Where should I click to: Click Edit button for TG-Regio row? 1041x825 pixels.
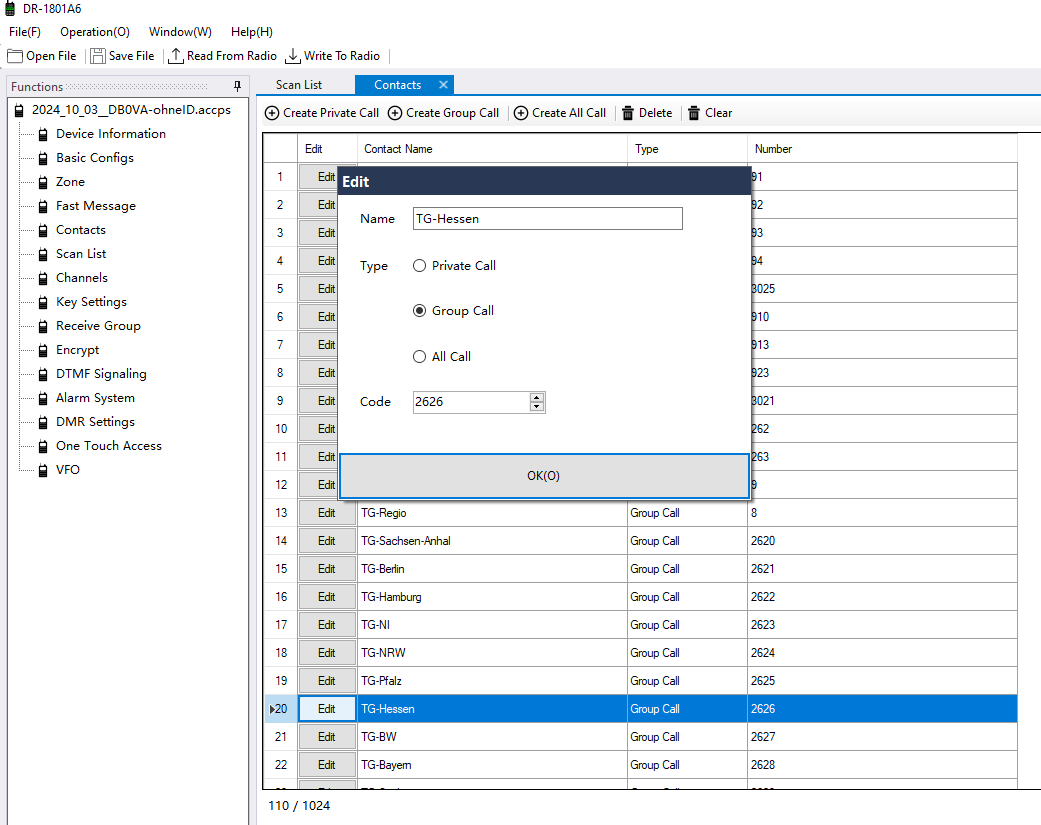tap(327, 513)
